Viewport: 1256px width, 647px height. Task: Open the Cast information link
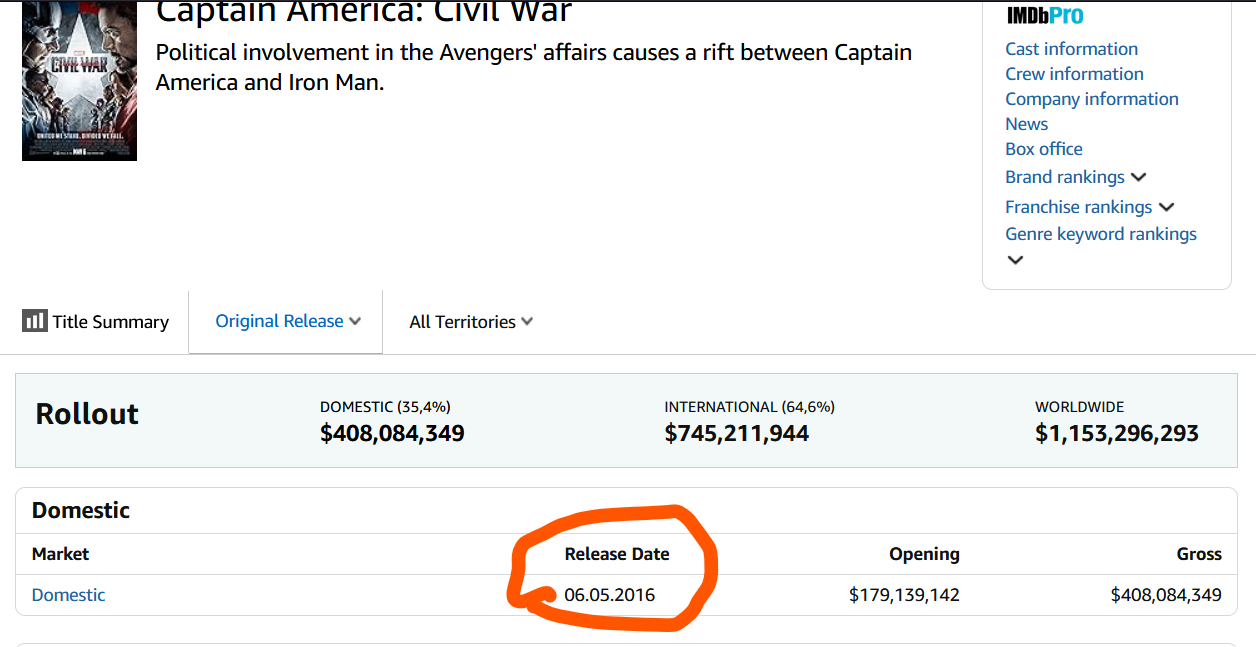tap(1071, 49)
